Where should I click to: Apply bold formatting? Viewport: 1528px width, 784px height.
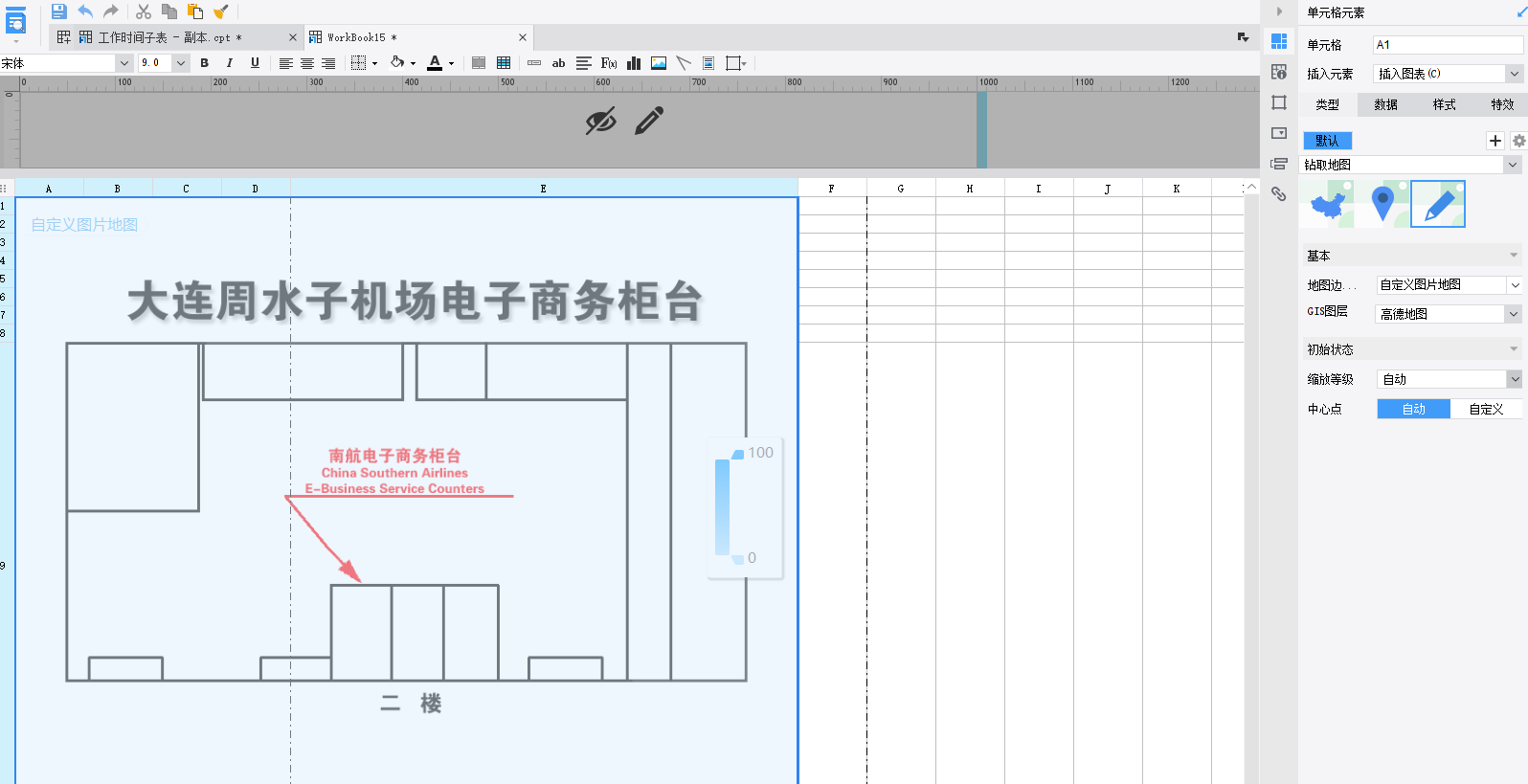click(204, 63)
